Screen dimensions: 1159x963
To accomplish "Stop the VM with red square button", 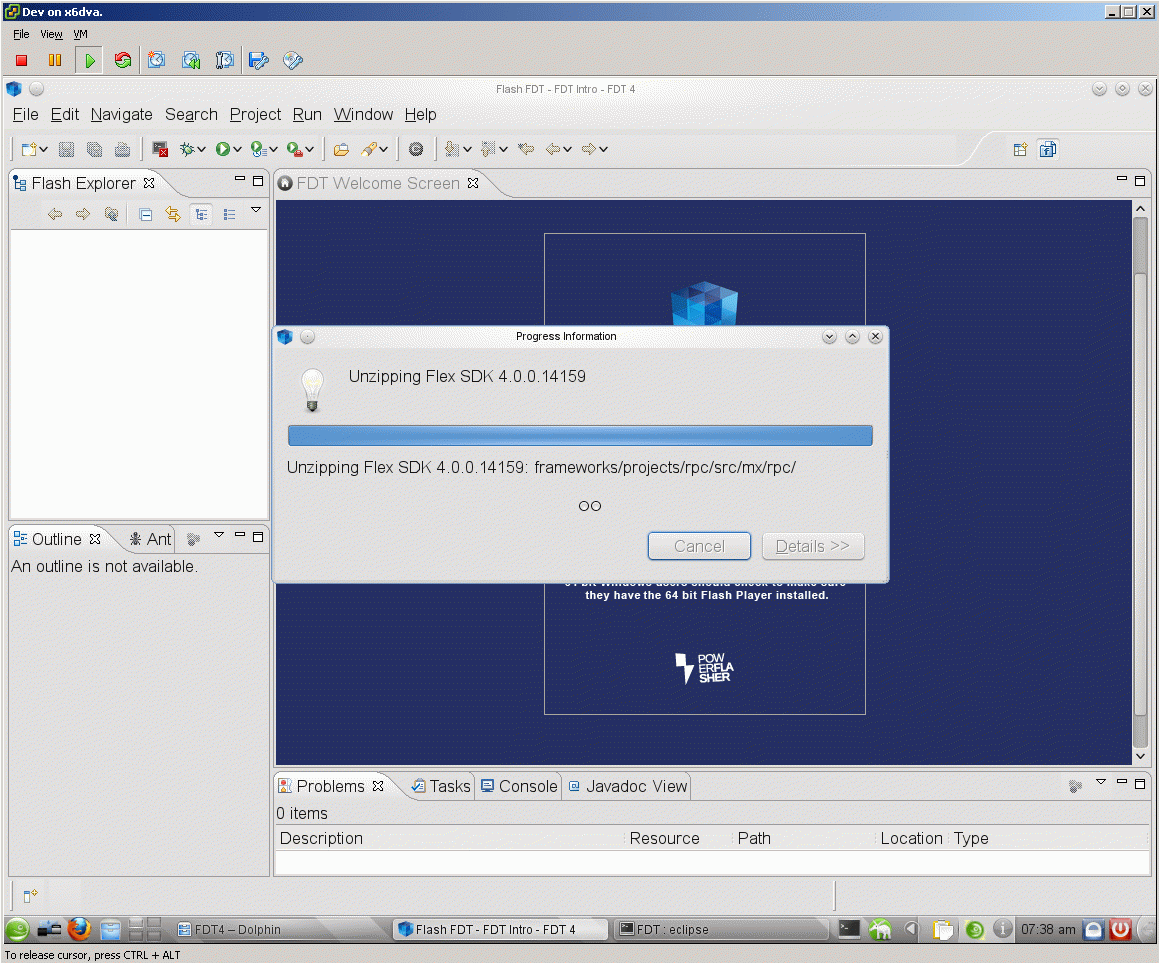I will click(x=21, y=61).
